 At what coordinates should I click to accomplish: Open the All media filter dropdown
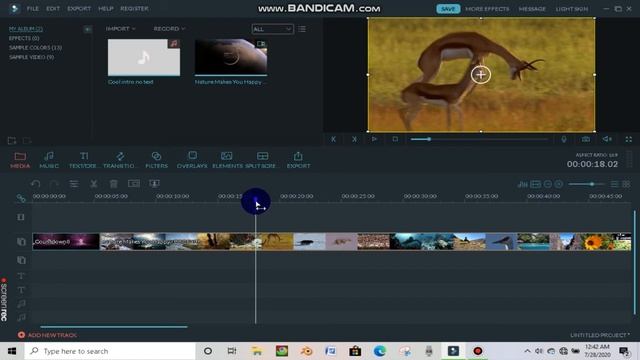[x=272, y=29]
